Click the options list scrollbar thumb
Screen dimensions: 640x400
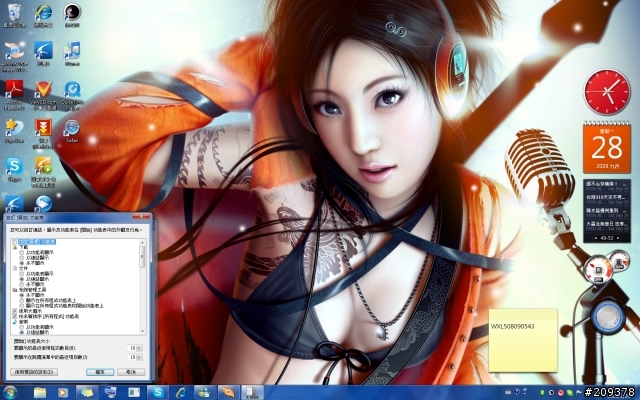tap(142, 257)
